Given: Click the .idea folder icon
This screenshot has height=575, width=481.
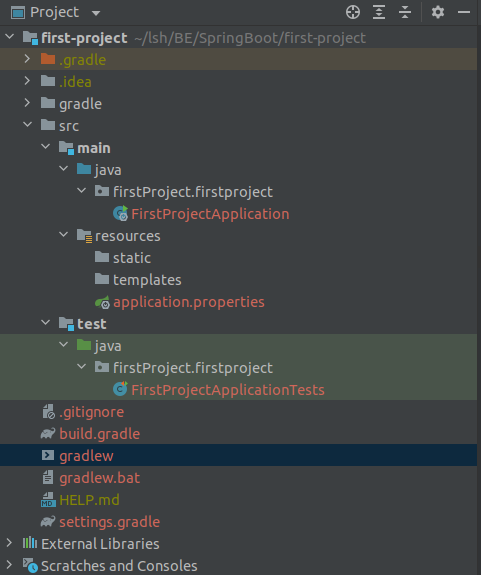Looking at the screenshot, I should [x=48, y=81].
